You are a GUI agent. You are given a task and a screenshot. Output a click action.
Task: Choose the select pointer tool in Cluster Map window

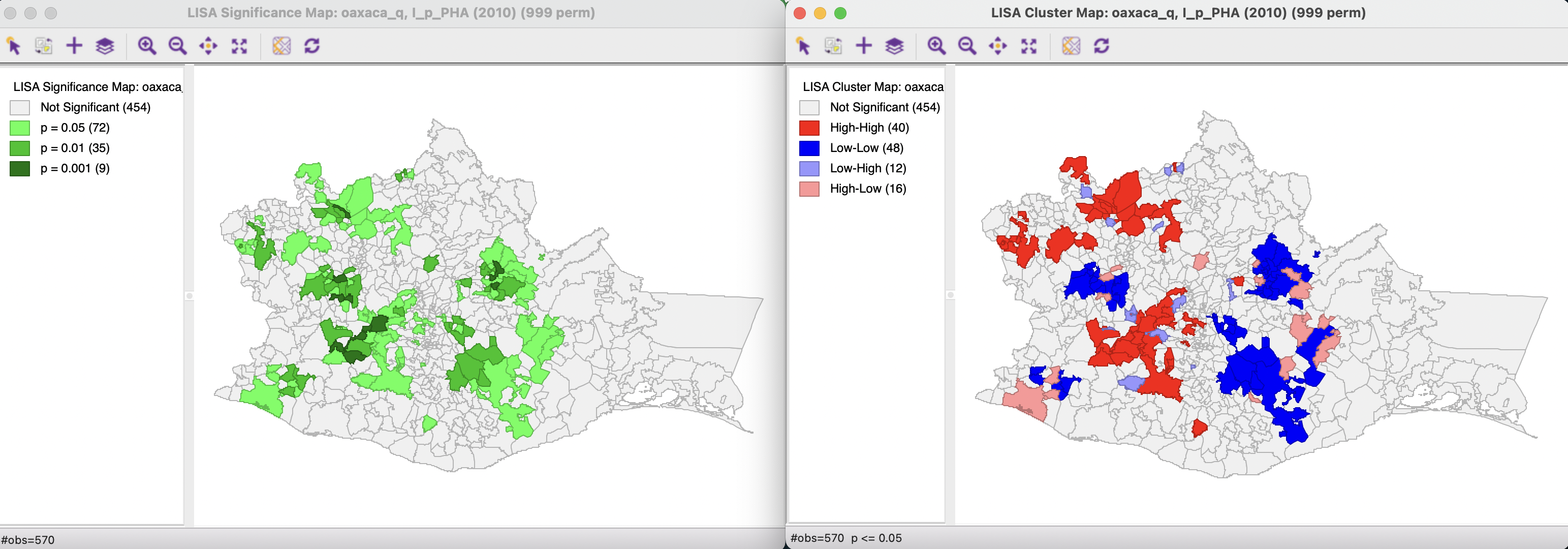(x=803, y=46)
